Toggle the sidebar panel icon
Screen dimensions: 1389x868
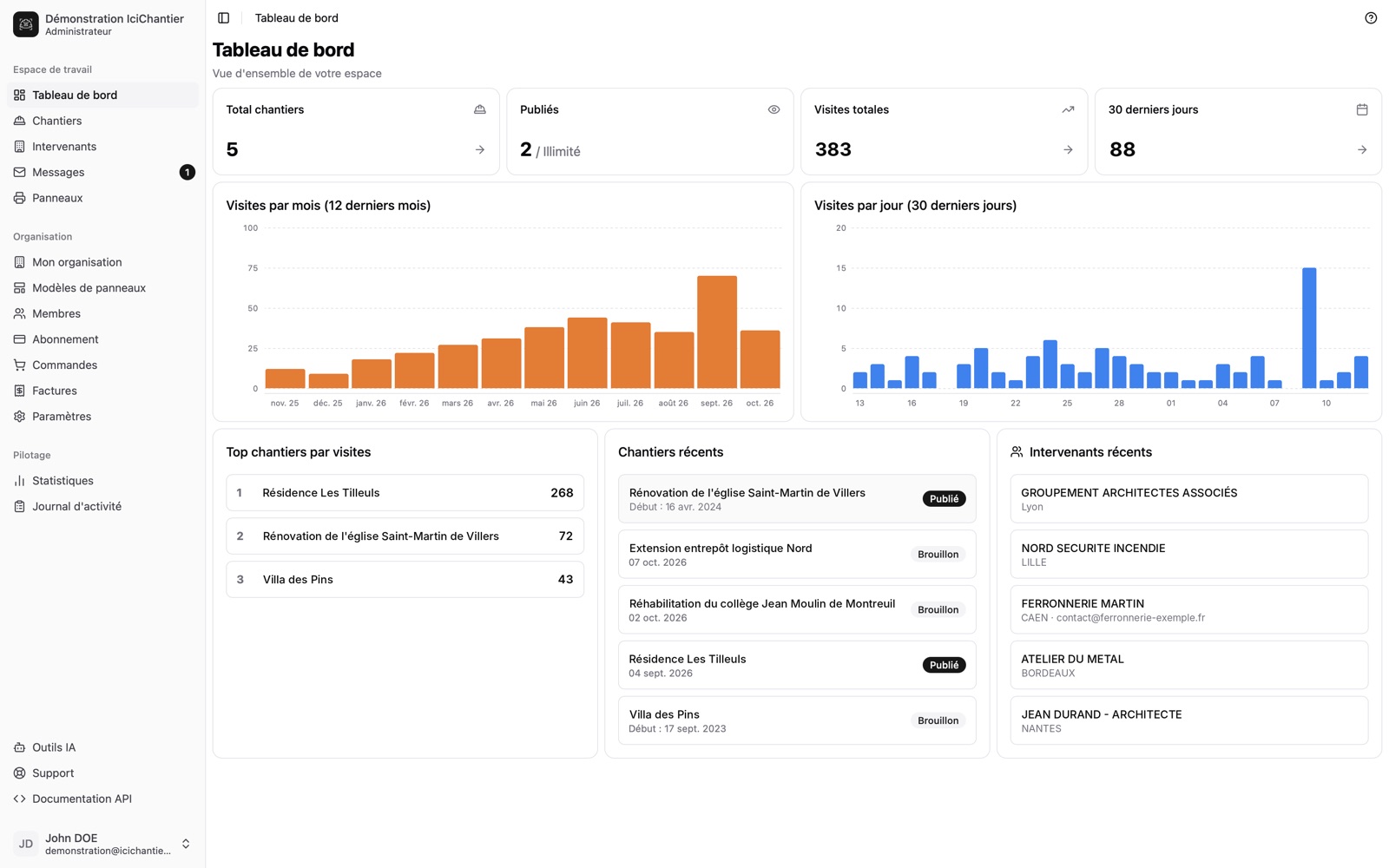coord(223,18)
